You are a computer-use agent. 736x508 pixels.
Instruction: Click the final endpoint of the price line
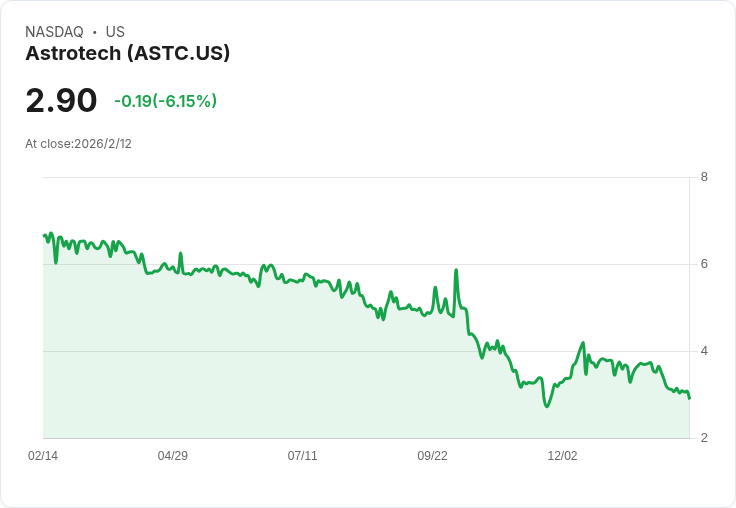(x=689, y=398)
